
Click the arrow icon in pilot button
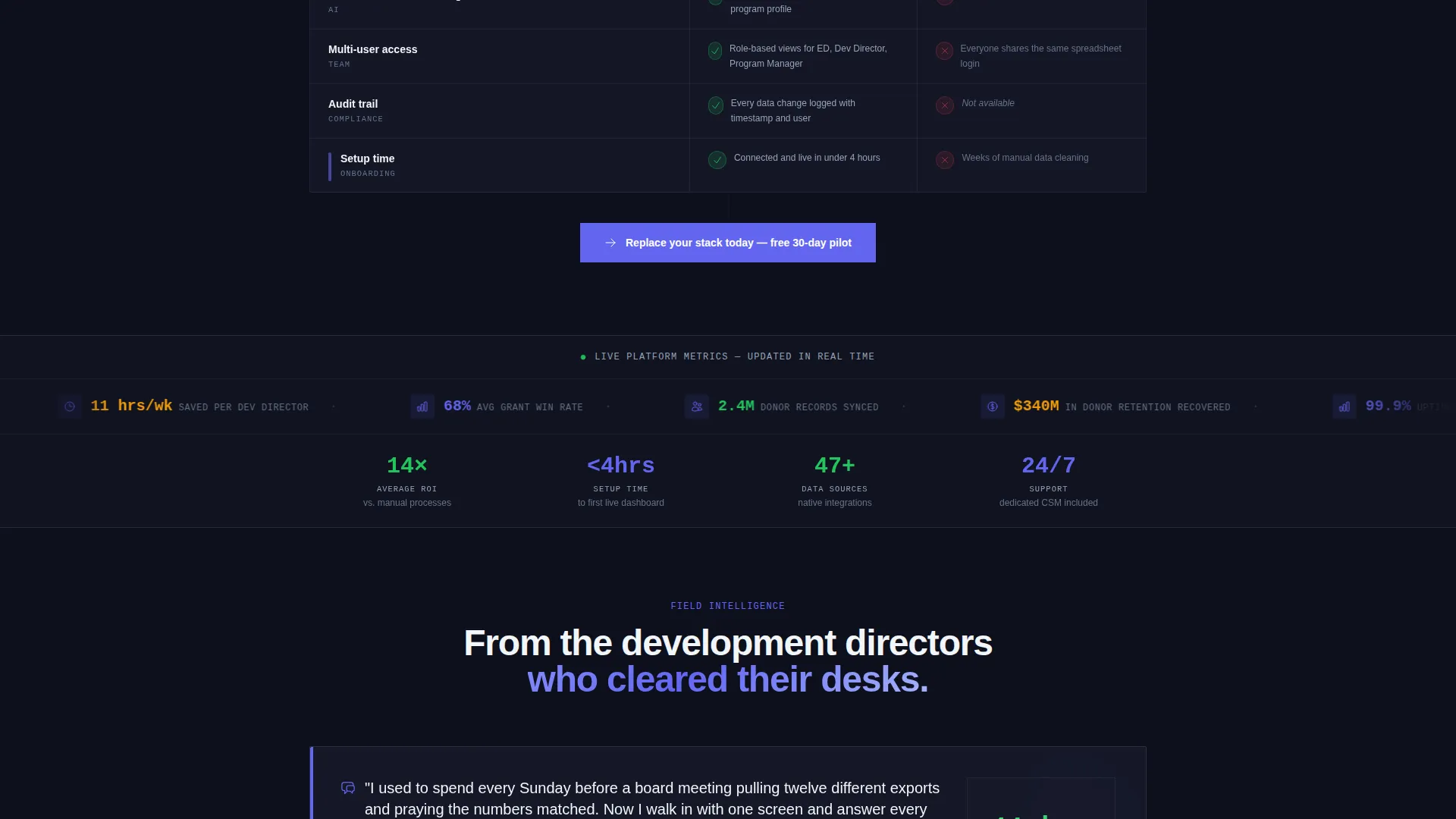(610, 243)
